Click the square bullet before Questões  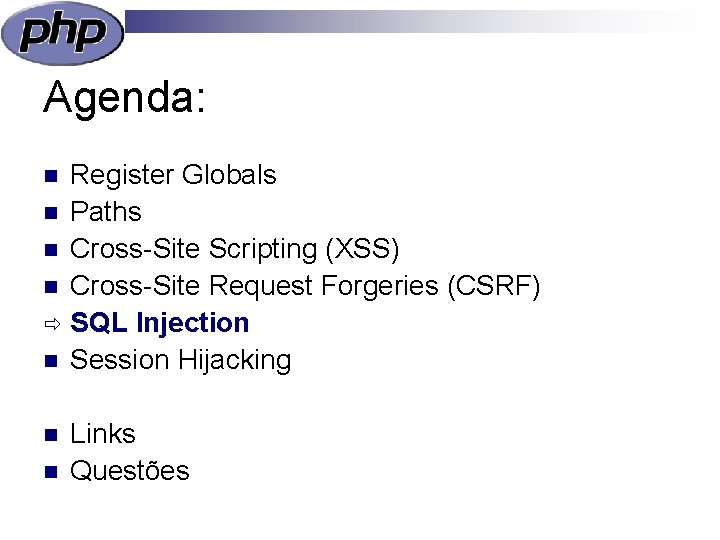pyautogui.click(x=51, y=472)
